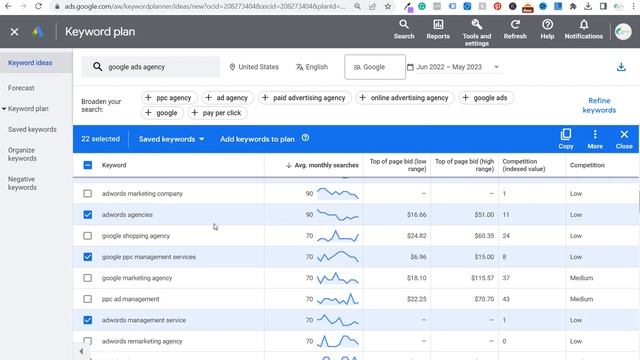
Task: Sort by Competition (indexed value) column
Action: (x=524, y=165)
